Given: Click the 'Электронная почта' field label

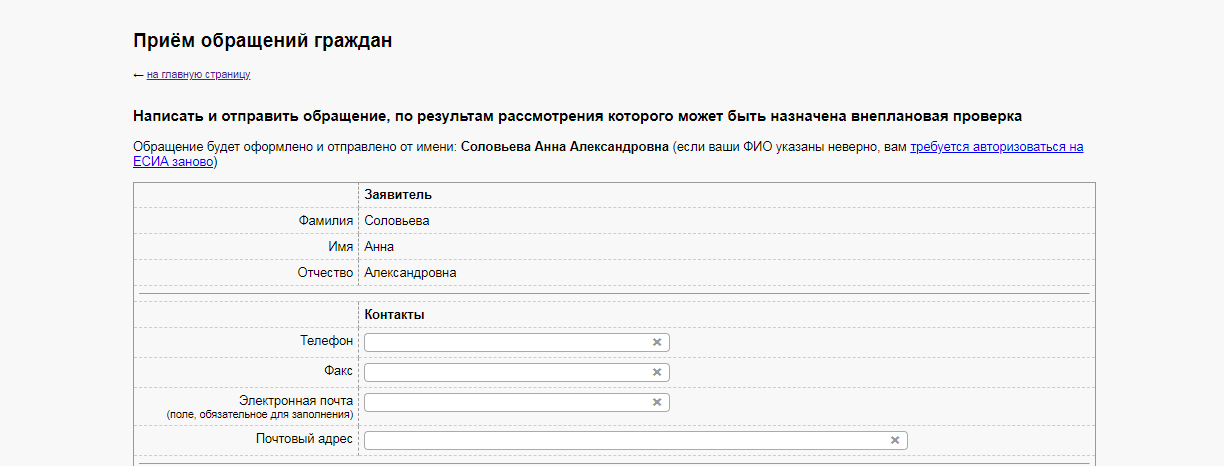Looking at the screenshot, I should 296,400.
